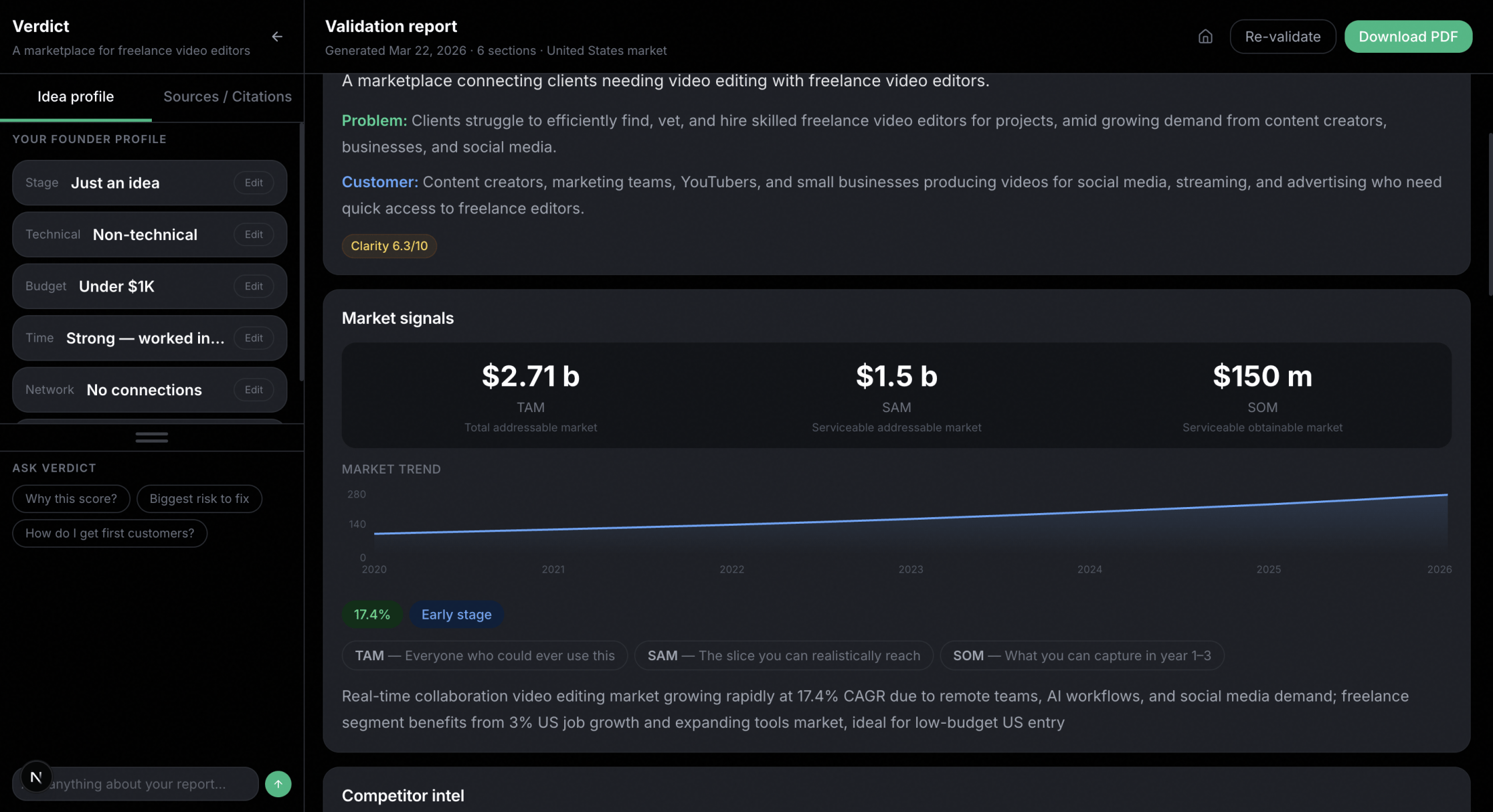Grab the sidebar panel resize handle
This screenshot has width=1493, height=812.
point(152,437)
